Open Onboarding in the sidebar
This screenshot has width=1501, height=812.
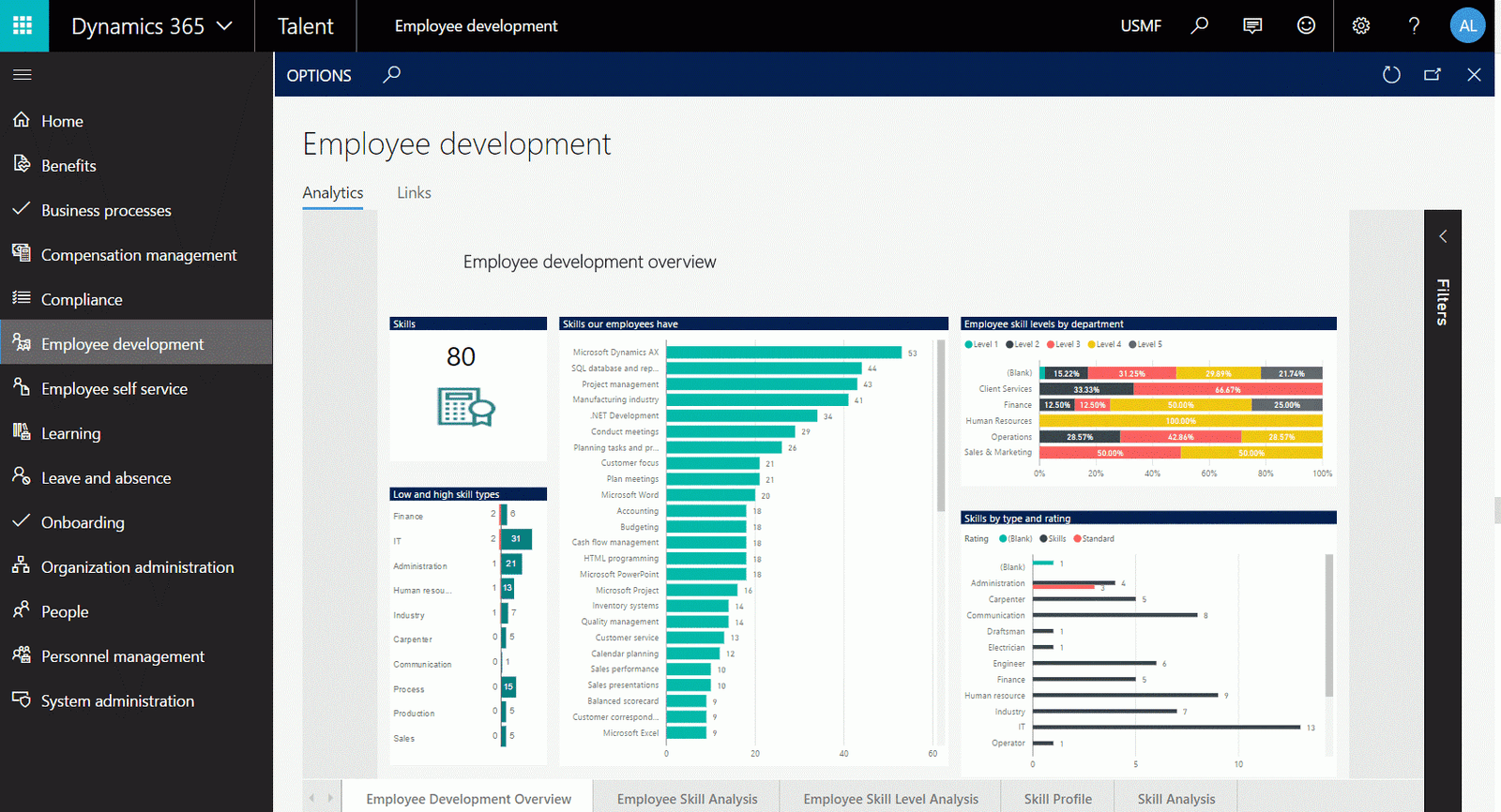[x=136, y=522]
